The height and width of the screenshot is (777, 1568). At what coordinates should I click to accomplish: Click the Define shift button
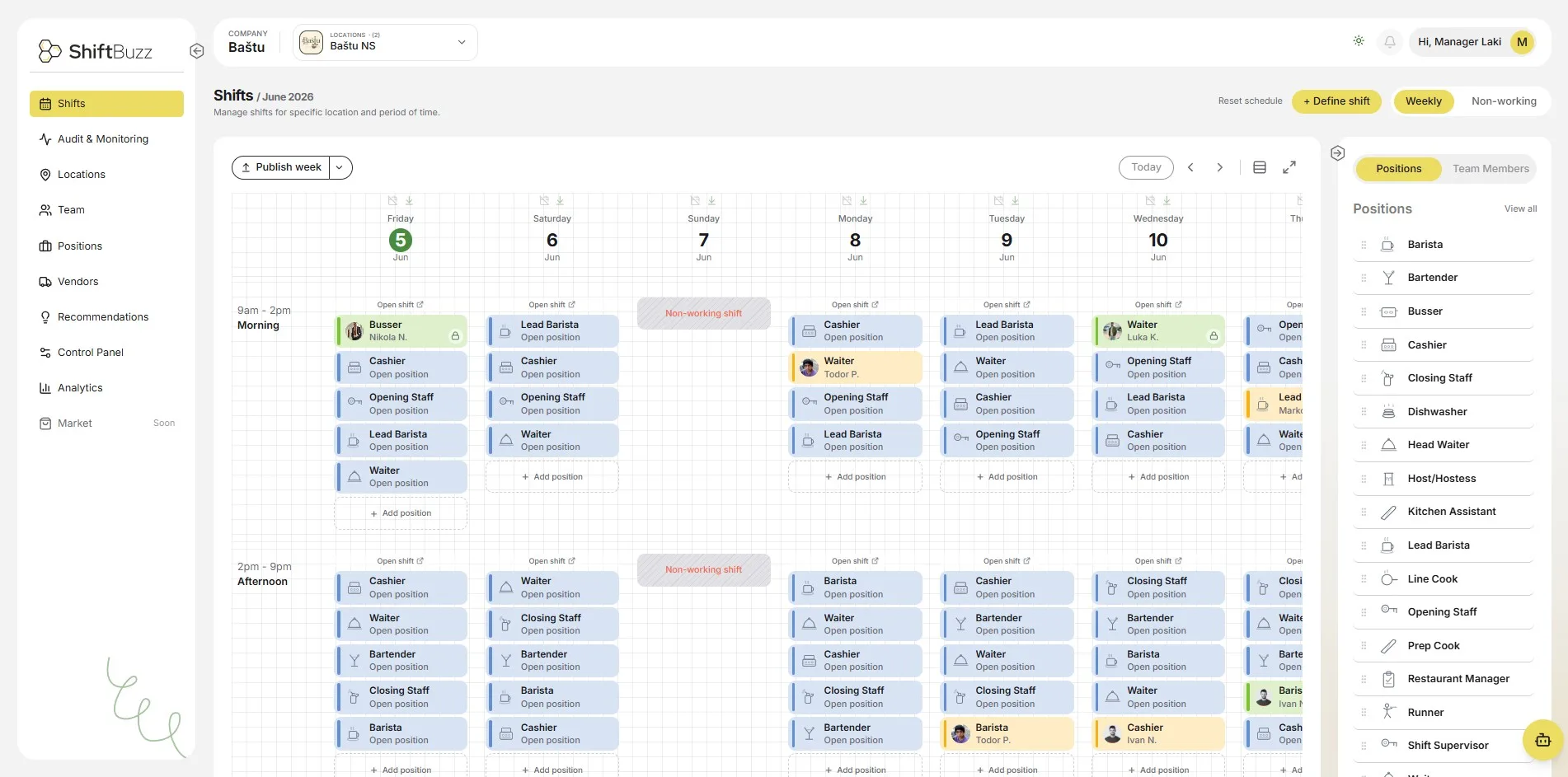pos(1336,101)
